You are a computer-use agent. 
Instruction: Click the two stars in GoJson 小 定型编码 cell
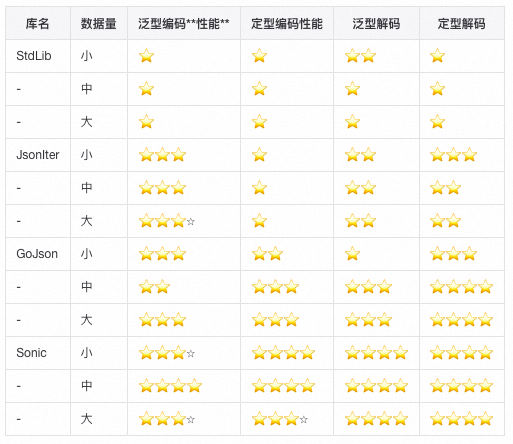(268, 254)
